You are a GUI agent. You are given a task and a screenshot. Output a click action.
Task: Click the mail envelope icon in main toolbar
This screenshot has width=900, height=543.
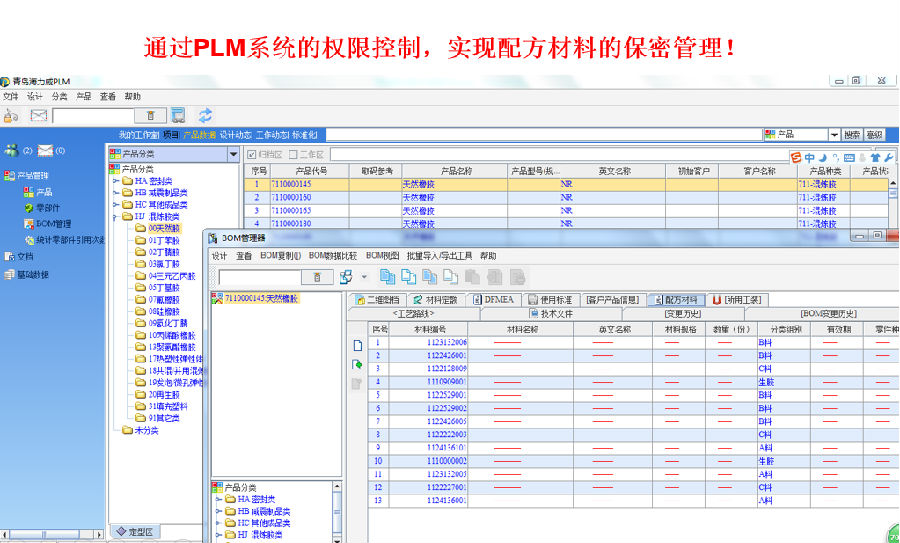[39, 116]
